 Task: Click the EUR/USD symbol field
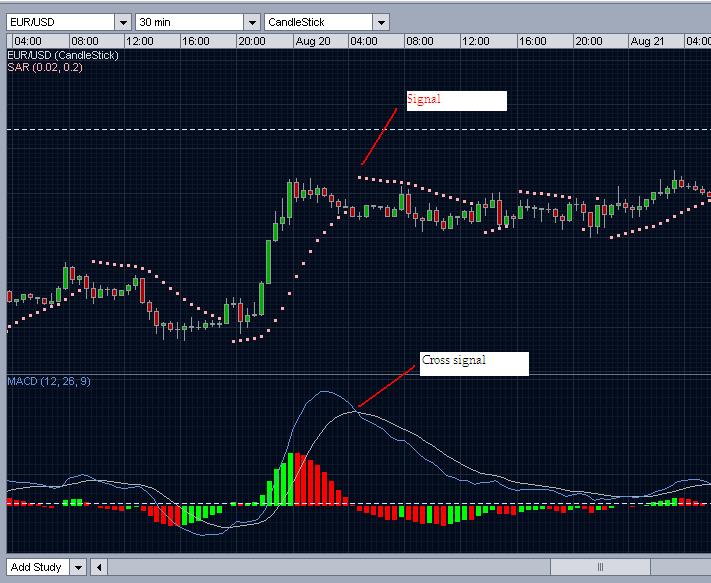click(61, 22)
